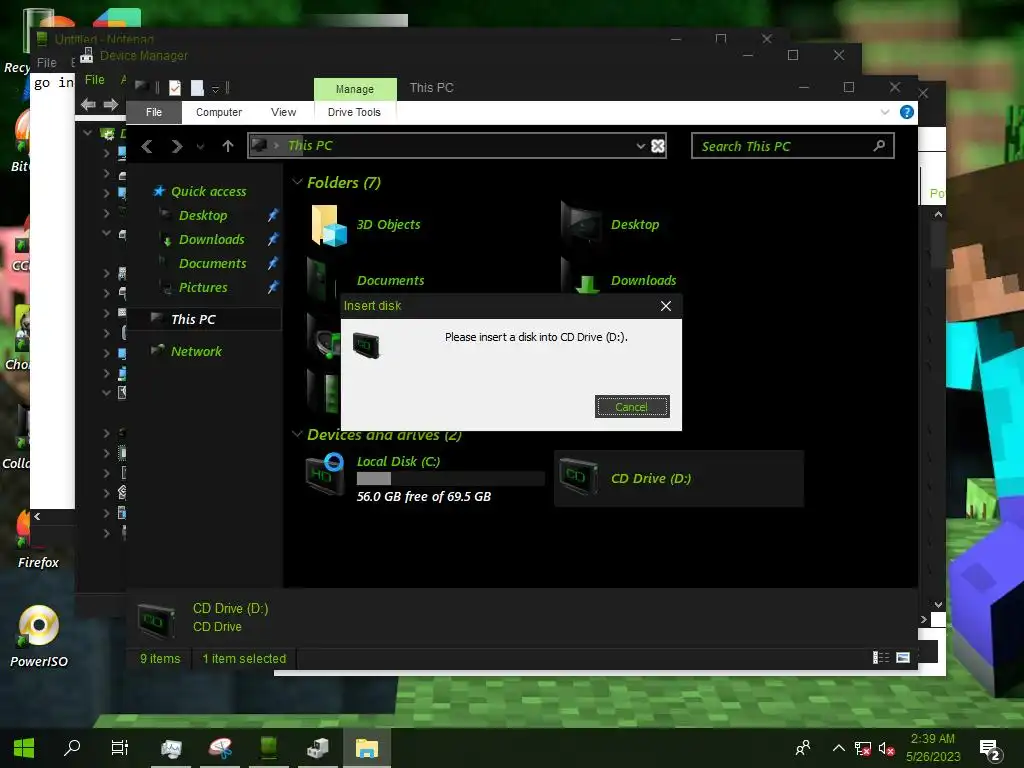The width and height of the screenshot is (1024, 768).
Task: Open the Computer ribbon tab
Action: pyautogui.click(x=219, y=112)
